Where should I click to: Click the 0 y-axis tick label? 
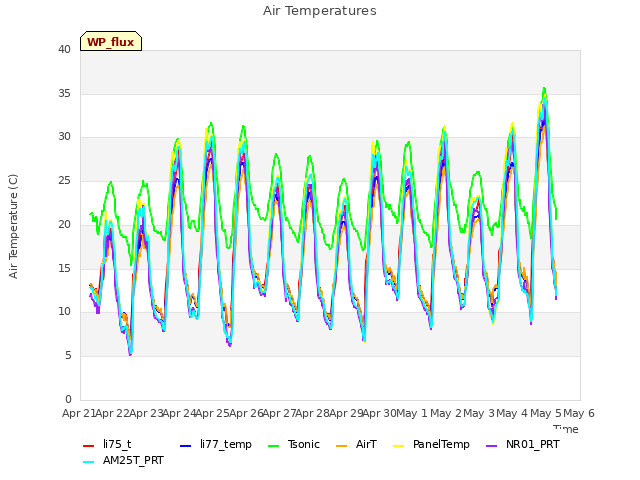pyautogui.click(x=68, y=399)
